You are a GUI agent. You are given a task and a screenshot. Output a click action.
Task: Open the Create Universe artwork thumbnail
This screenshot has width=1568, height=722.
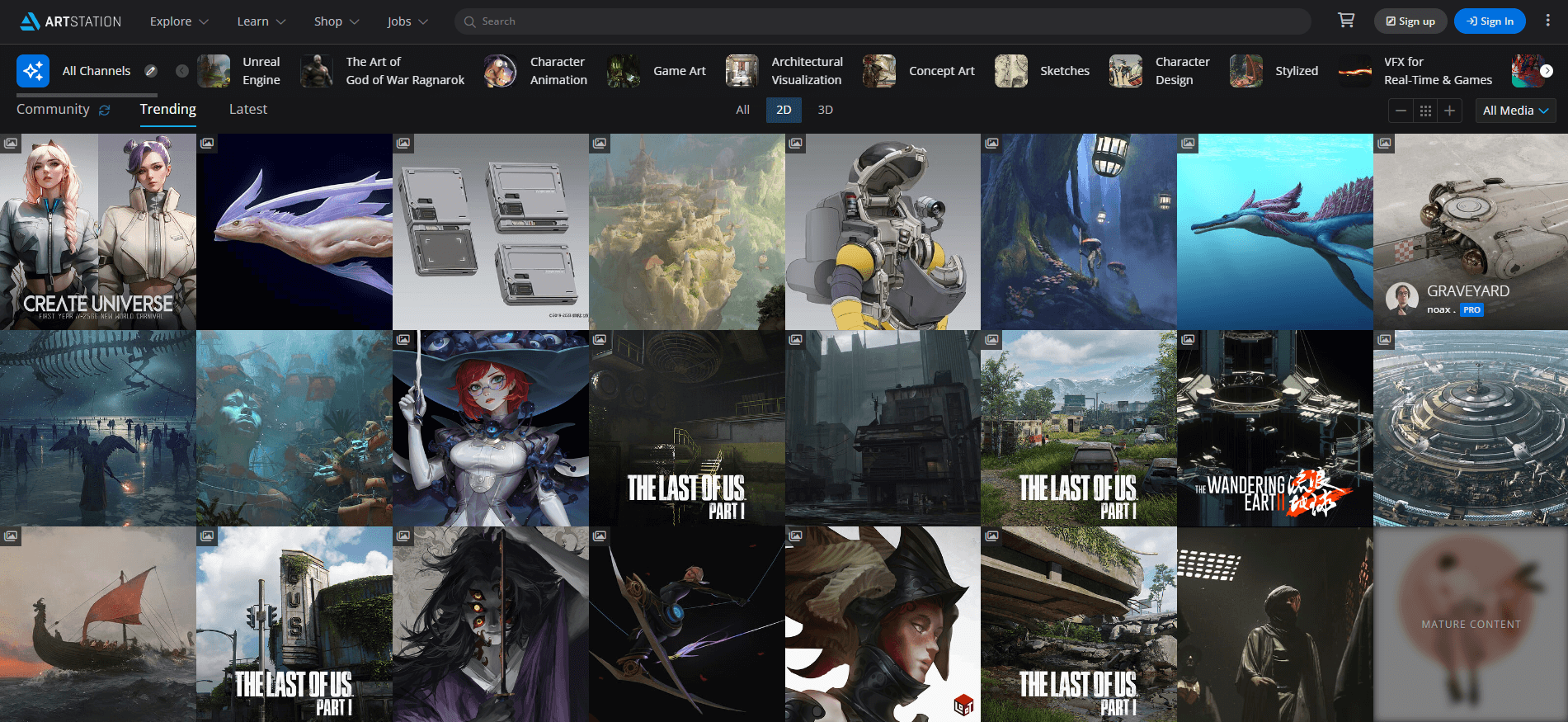[x=98, y=232]
